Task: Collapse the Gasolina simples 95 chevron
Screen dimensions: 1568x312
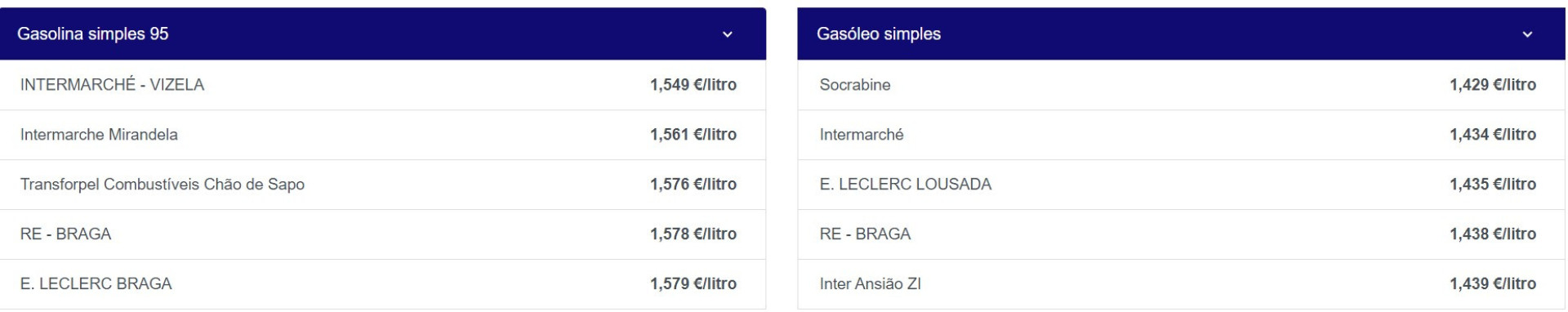Action: [727, 34]
